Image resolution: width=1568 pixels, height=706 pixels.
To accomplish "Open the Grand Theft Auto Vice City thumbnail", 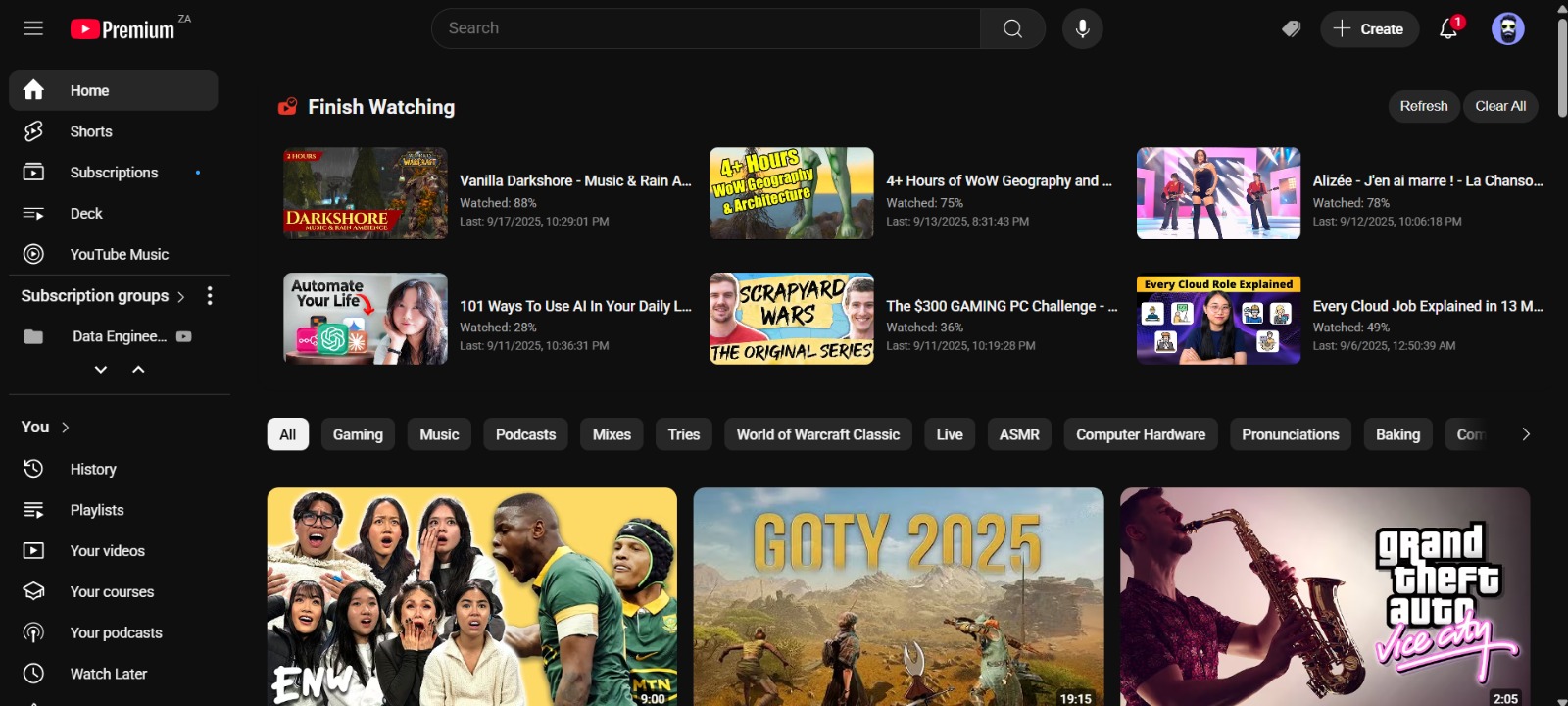I will [x=1325, y=596].
